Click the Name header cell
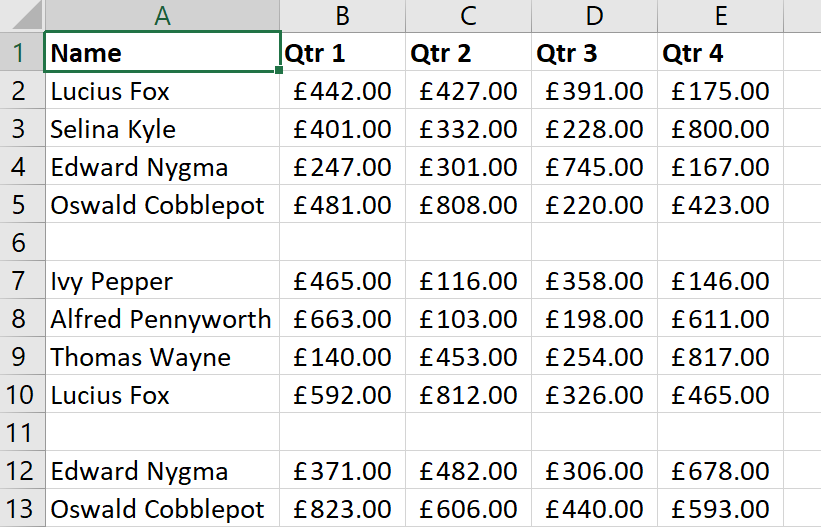Viewport: 821px width, 527px height. click(x=162, y=52)
